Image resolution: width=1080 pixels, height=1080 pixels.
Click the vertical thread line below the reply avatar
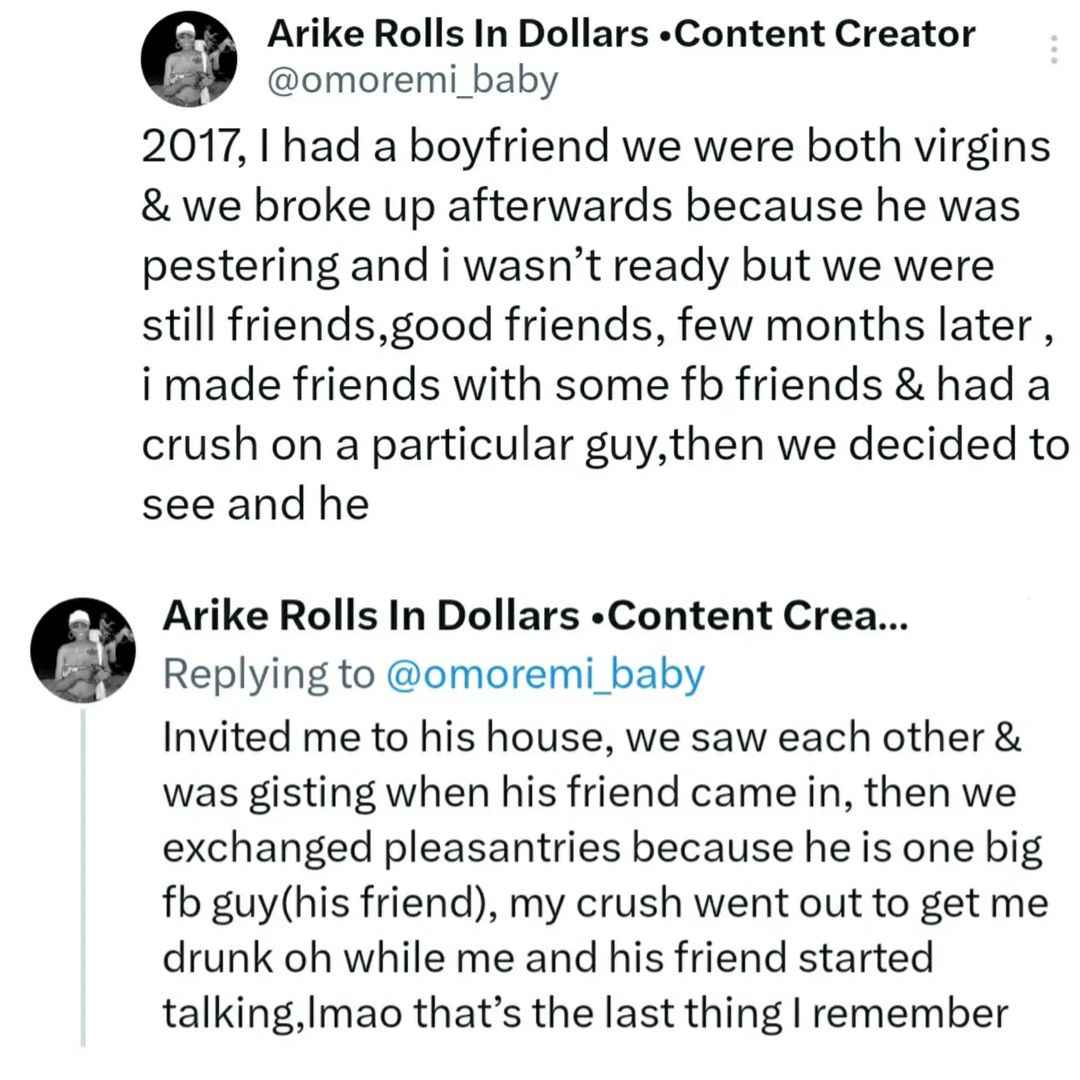tap(83, 878)
